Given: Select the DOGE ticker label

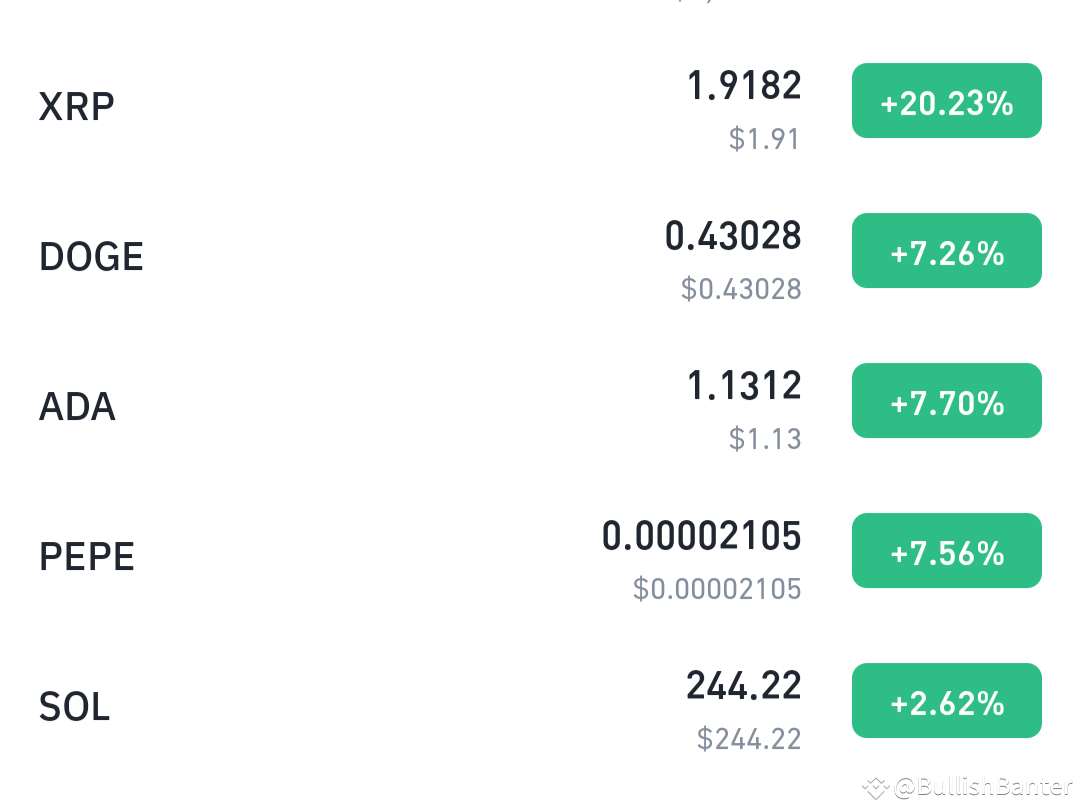Looking at the screenshot, I should pyautogui.click(x=91, y=256).
